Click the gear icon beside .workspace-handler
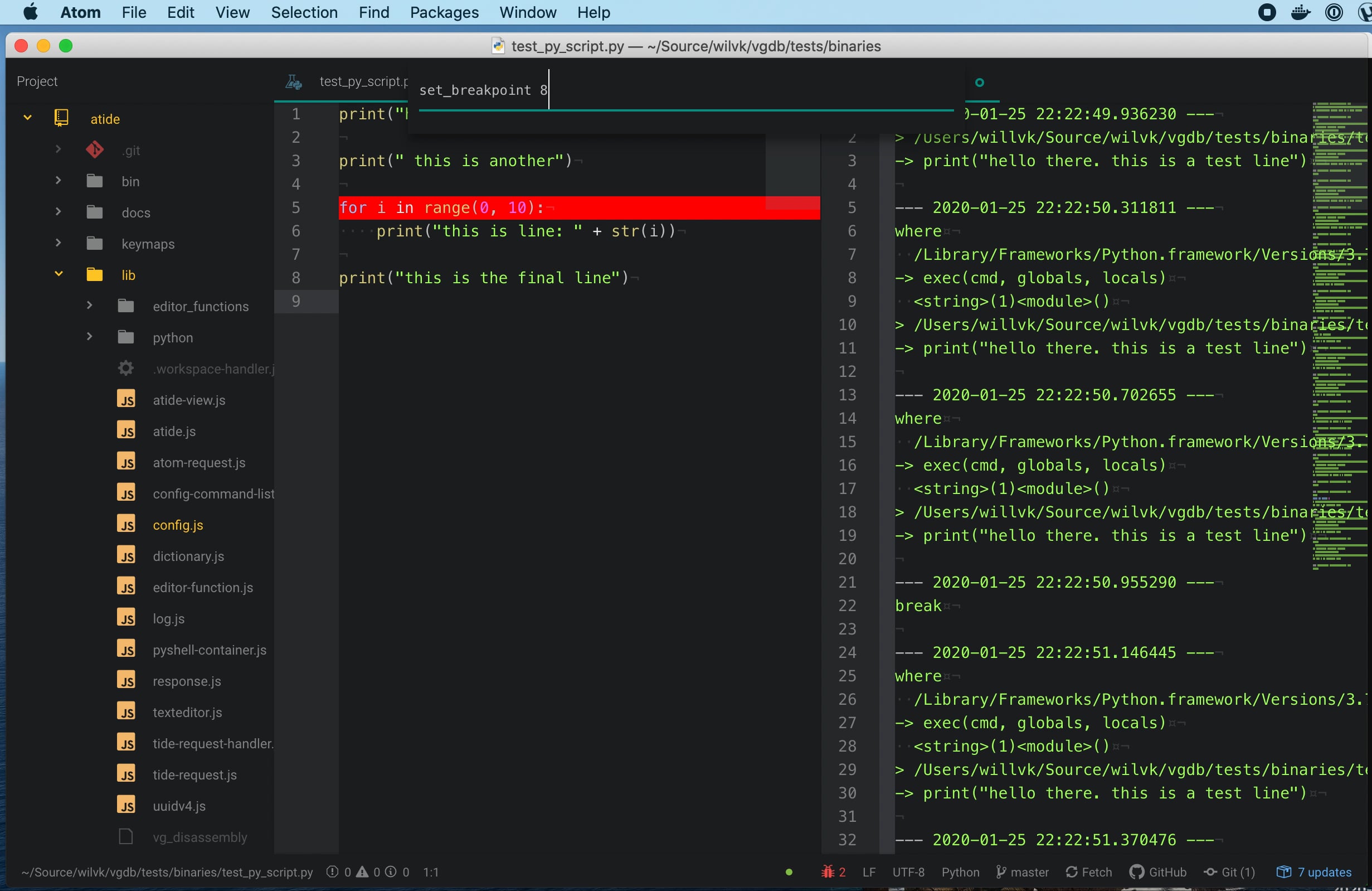Screen dimensions: 1372x891 126,368
